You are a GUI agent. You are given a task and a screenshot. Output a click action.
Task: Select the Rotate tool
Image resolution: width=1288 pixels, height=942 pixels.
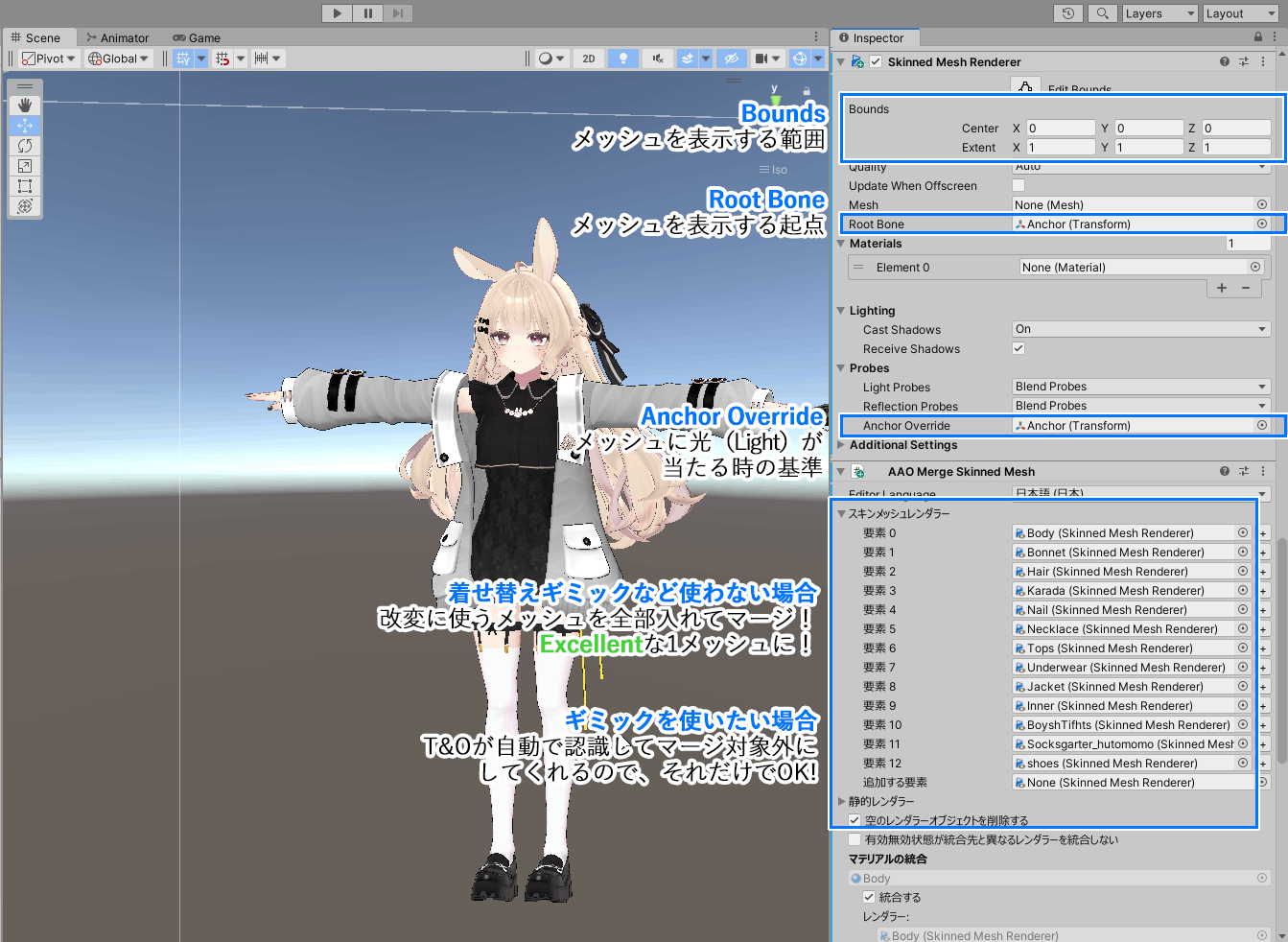tap(25, 146)
